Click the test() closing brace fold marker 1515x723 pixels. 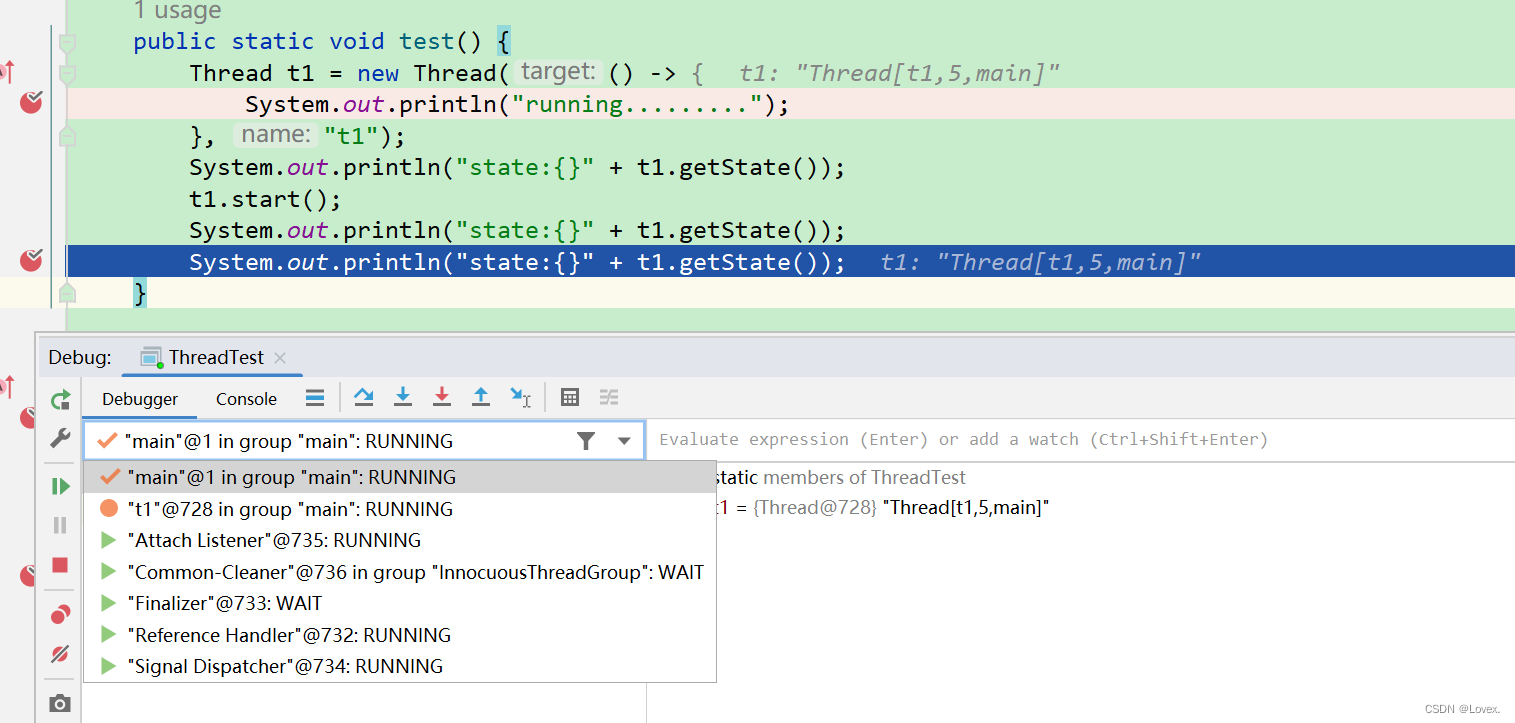click(x=67, y=293)
